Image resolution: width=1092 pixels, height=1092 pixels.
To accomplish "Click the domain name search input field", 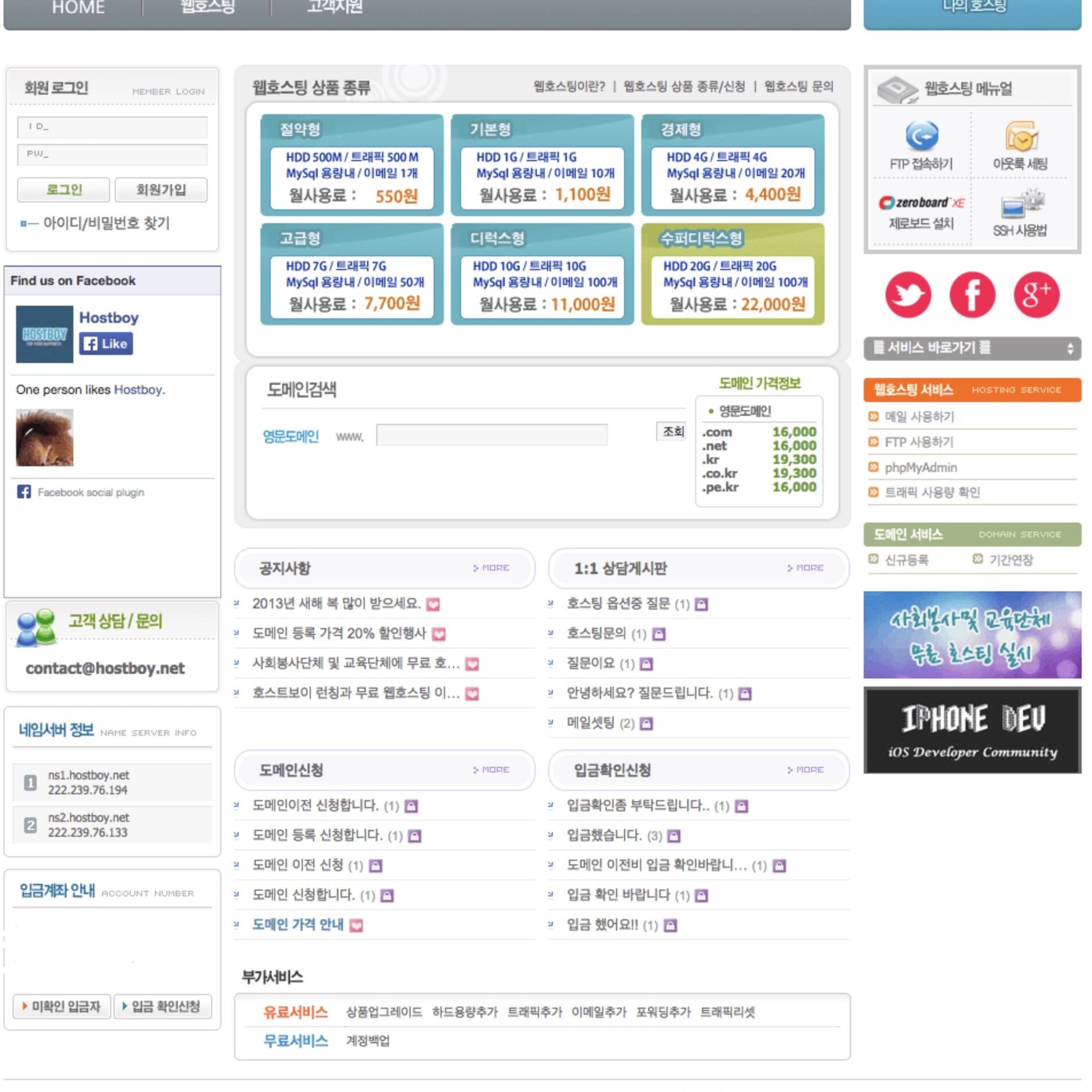I will pos(492,435).
